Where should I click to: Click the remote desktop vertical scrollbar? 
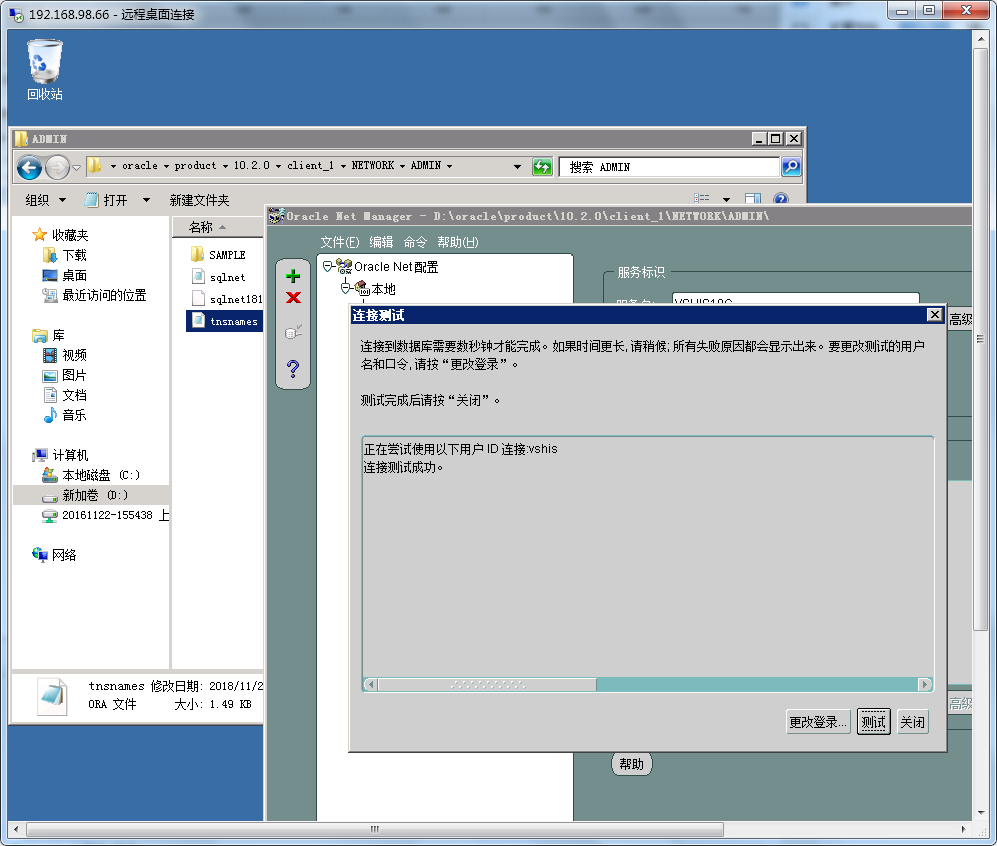980,339
